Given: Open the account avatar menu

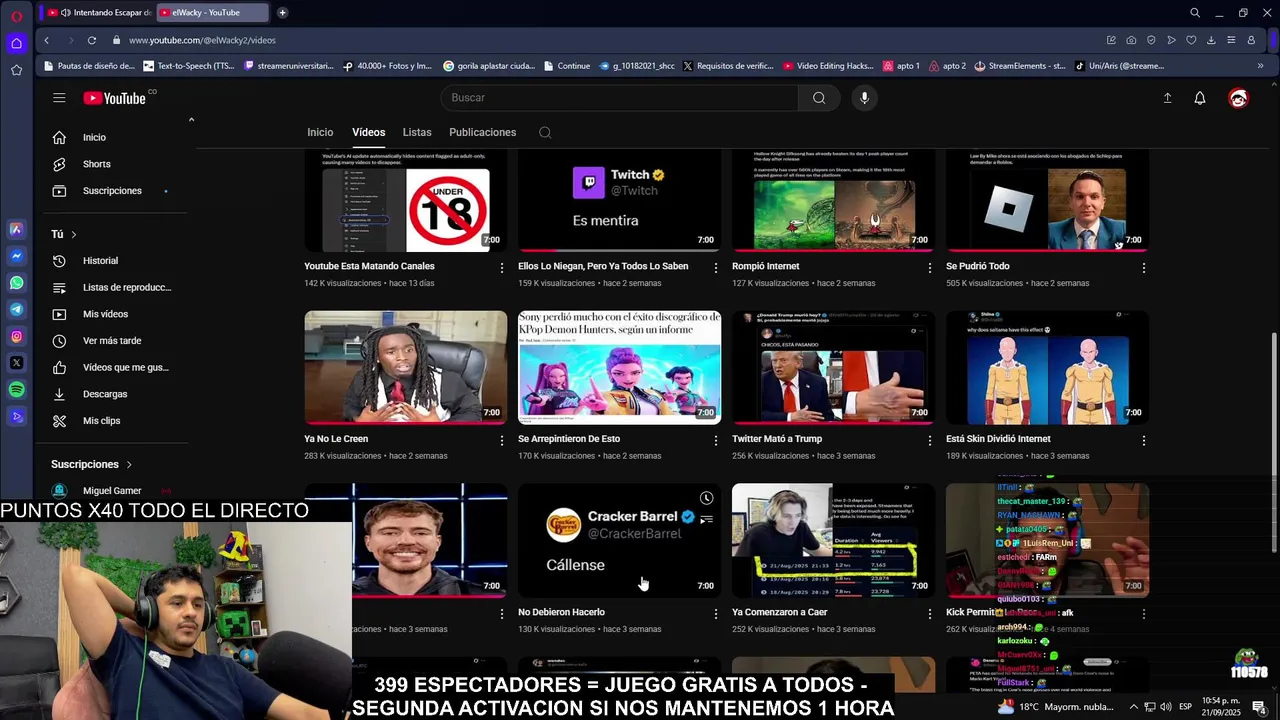Looking at the screenshot, I should tap(1238, 98).
